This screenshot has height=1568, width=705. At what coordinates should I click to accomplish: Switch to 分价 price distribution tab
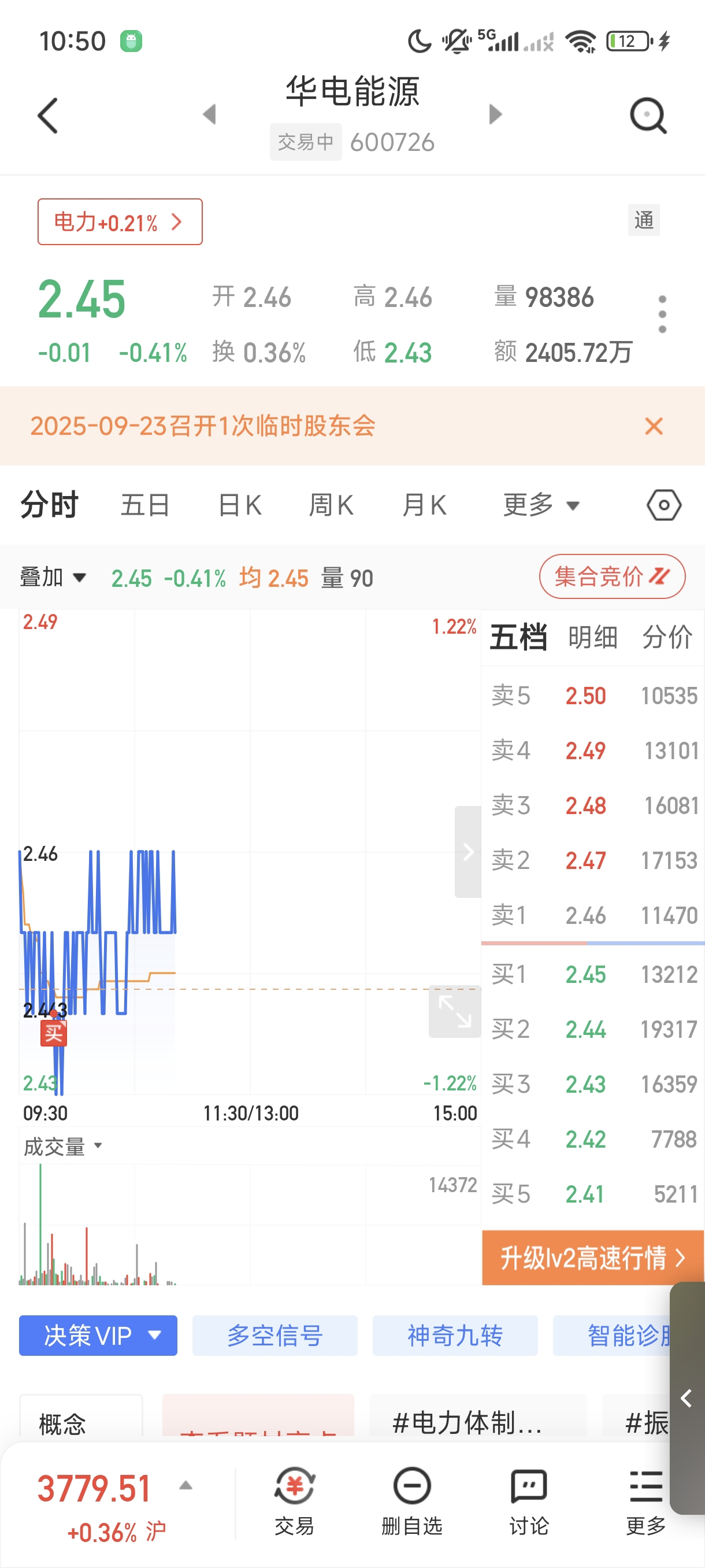click(667, 637)
